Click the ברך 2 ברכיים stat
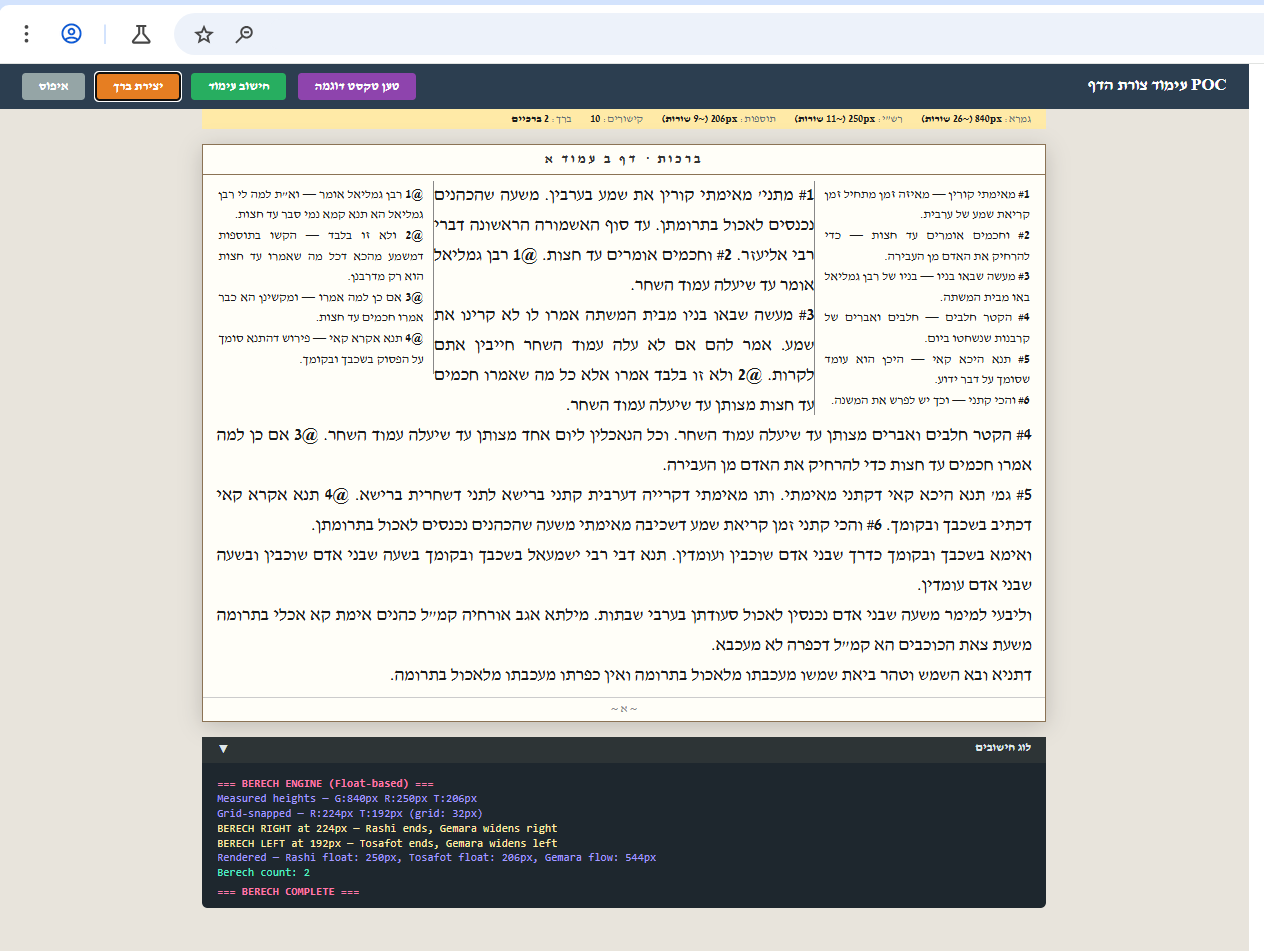1264x951 pixels. (x=543, y=119)
